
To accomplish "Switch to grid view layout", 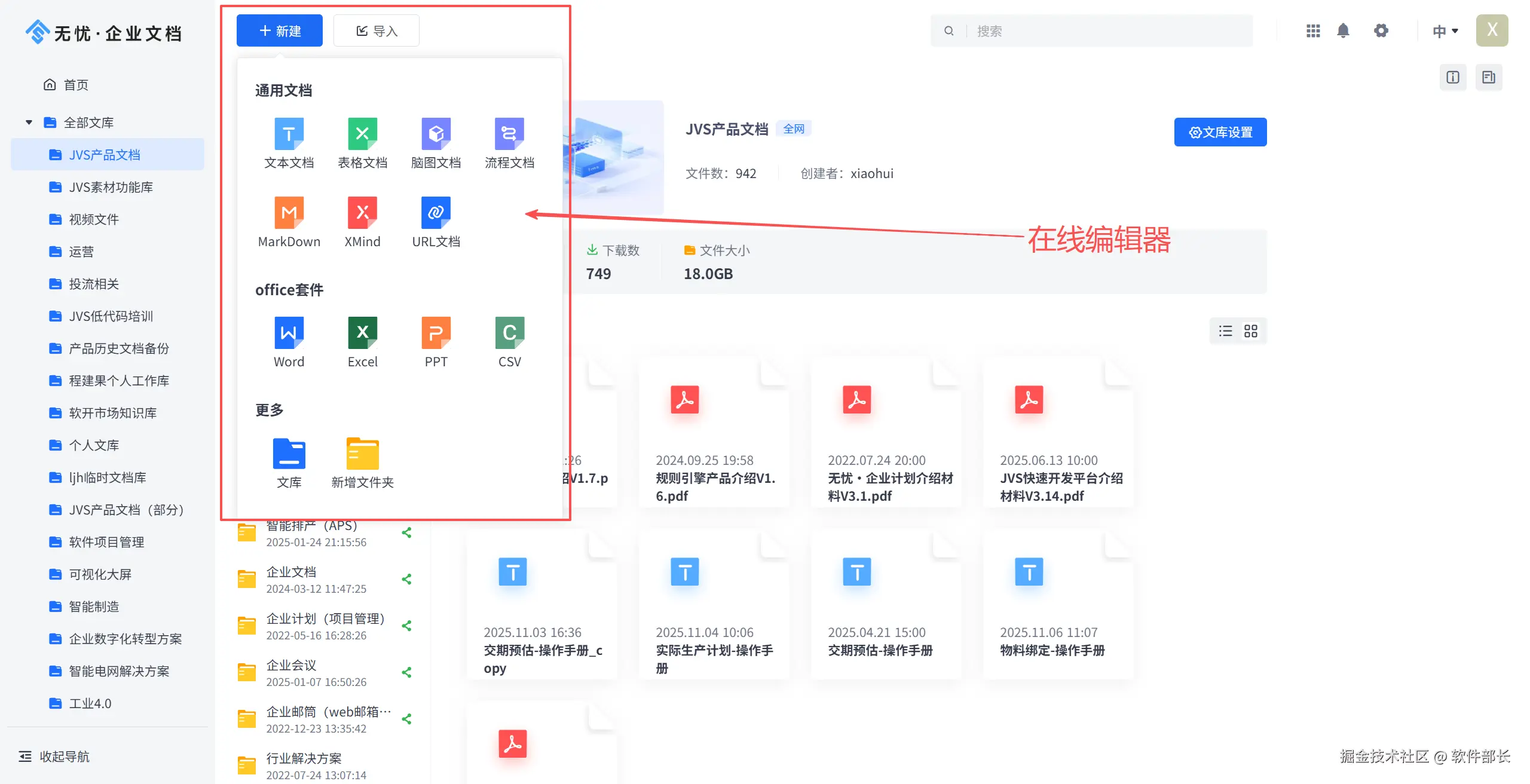I will pos(1251,331).
